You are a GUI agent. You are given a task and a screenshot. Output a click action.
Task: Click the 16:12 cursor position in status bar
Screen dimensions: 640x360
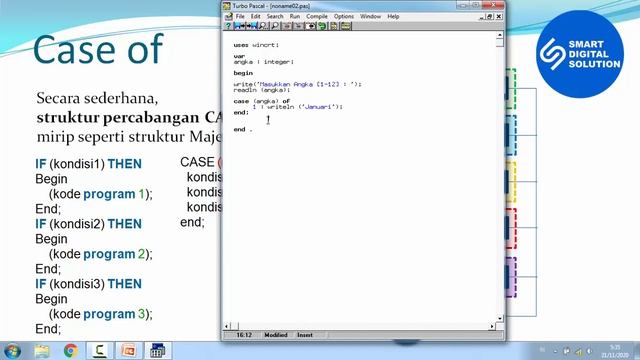[x=244, y=335]
